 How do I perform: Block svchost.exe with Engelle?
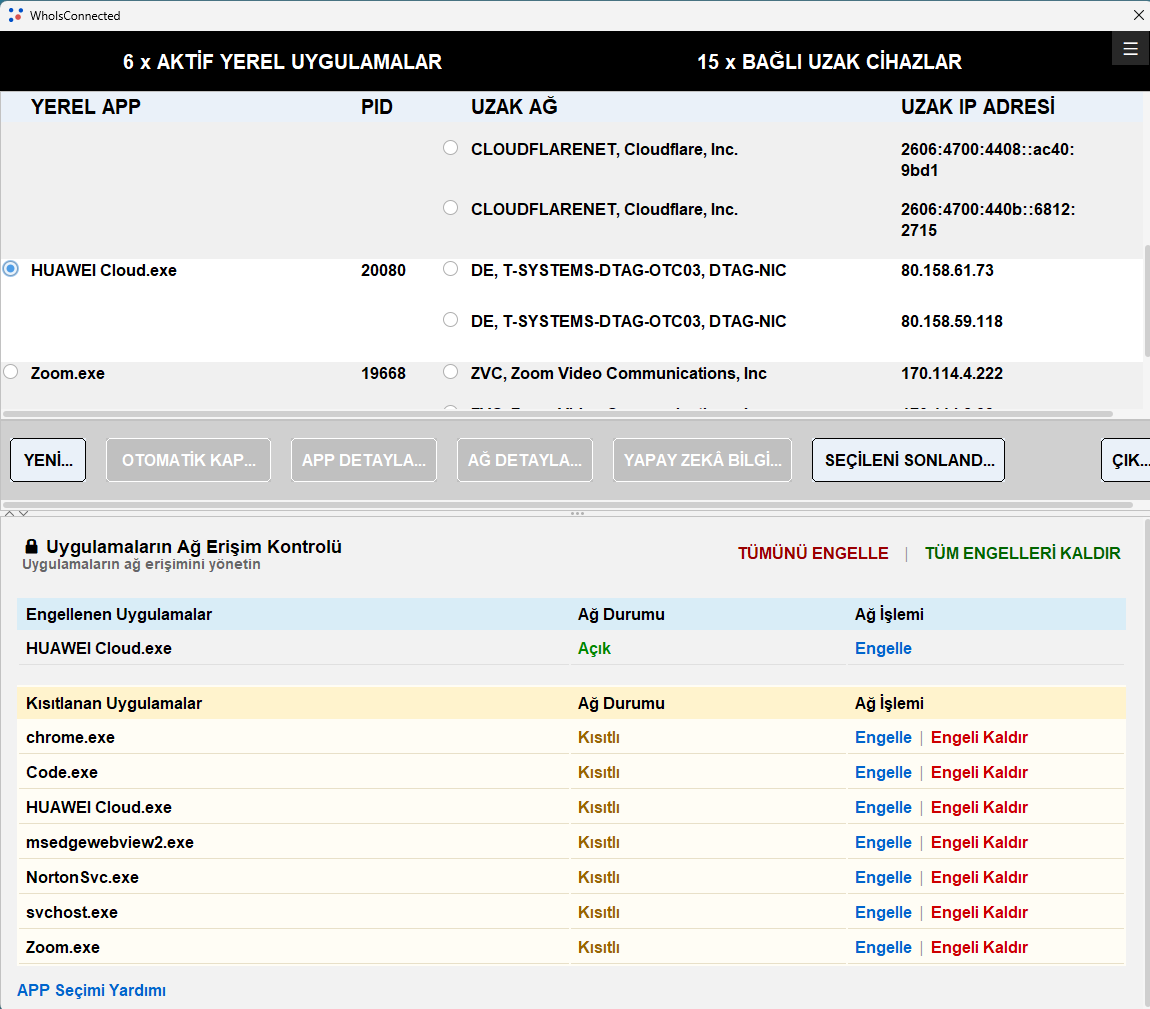pos(883,912)
